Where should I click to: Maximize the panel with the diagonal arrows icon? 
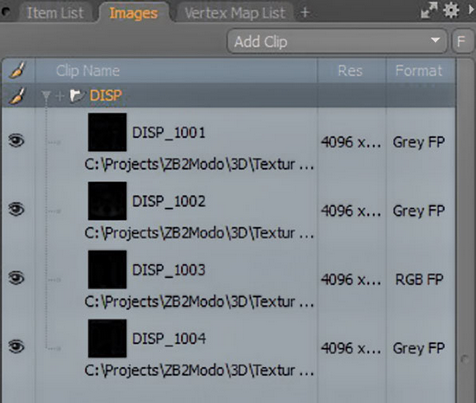429,10
